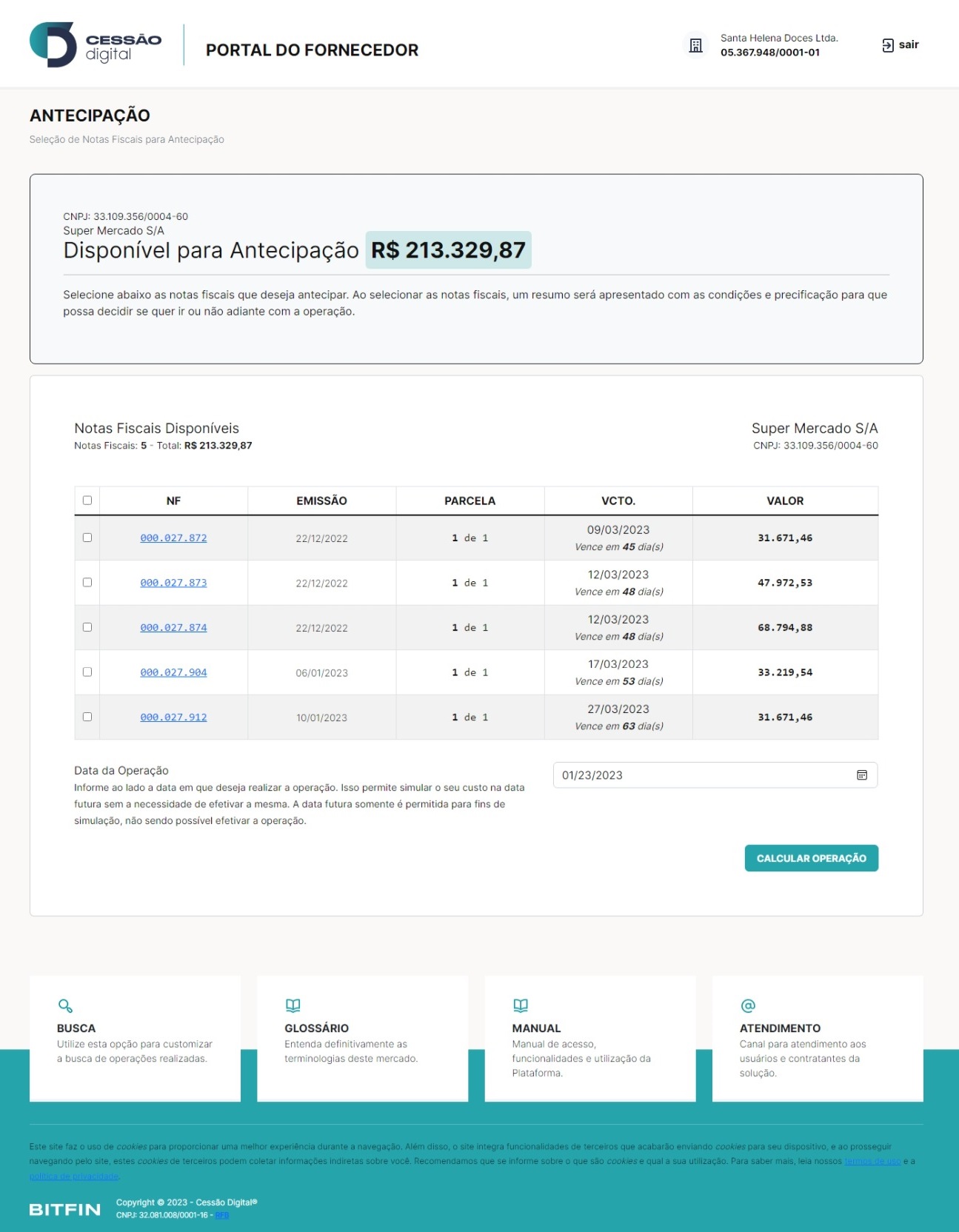Click the sair logout icon
Image resolution: width=959 pixels, height=1232 pixels.
point(888,45)
